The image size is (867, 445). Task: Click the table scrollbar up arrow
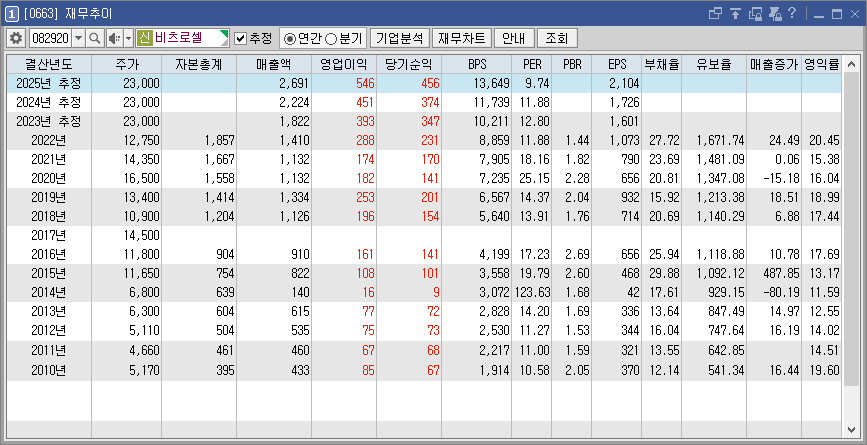[x=850, y=63]
